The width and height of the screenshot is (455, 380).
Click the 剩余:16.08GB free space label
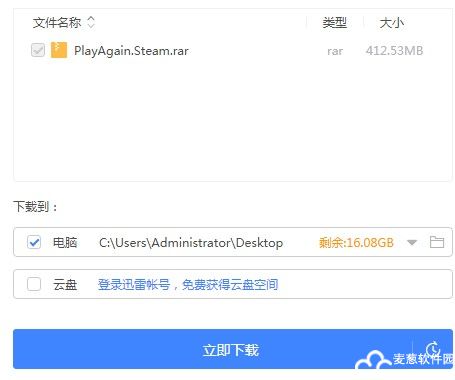[x=356, y=242]
